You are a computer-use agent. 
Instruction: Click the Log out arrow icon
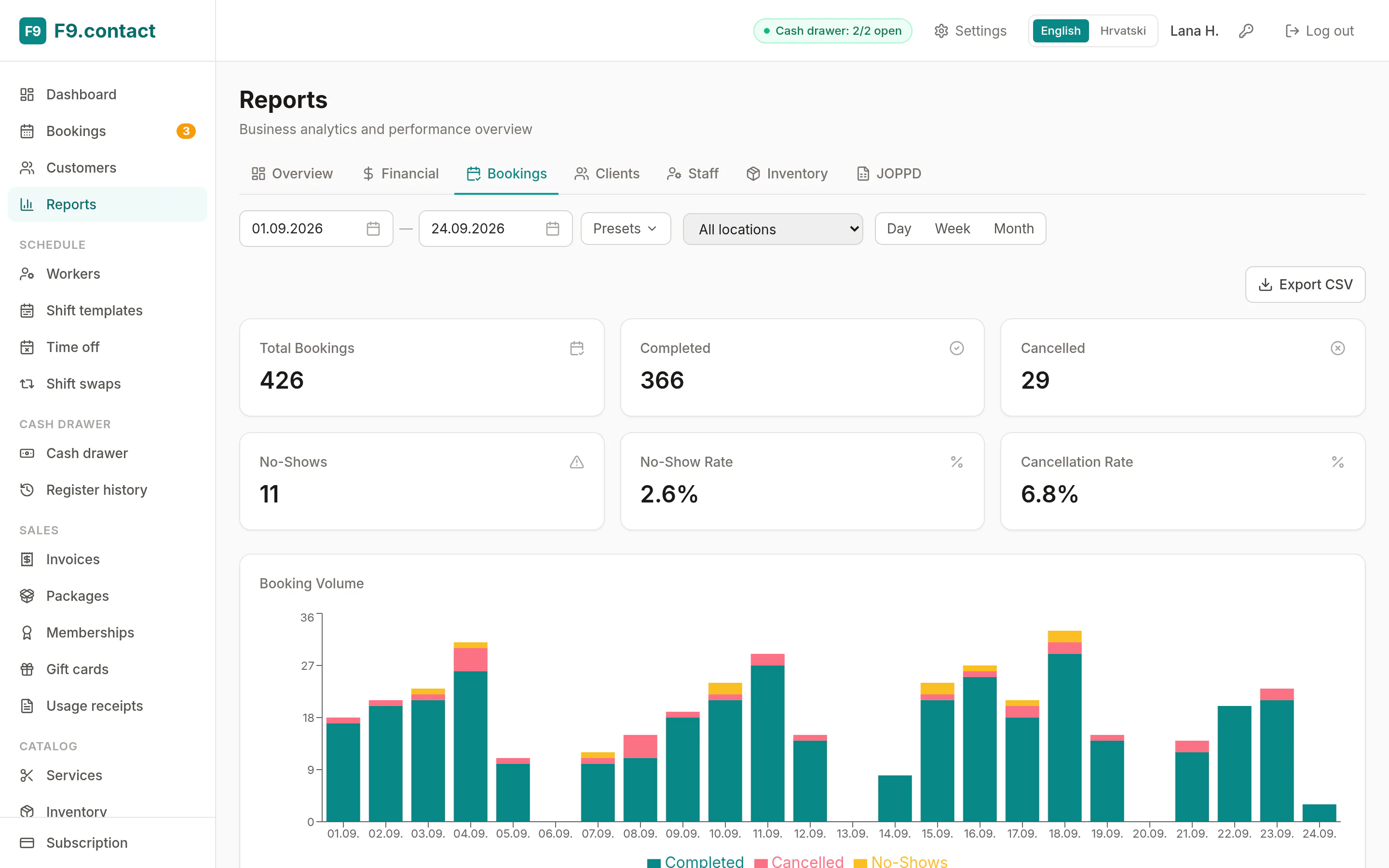[1292, 31]
